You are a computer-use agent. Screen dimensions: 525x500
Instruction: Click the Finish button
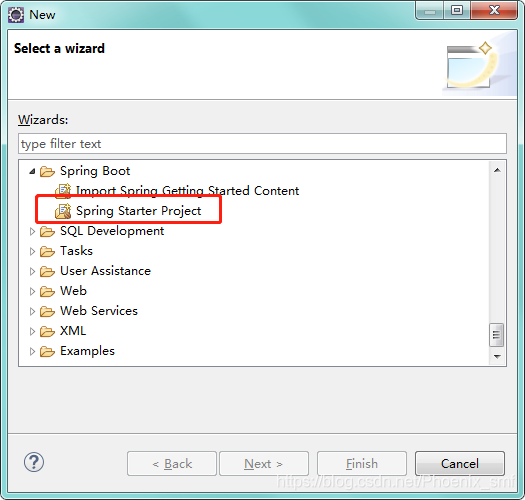[362, 464]
